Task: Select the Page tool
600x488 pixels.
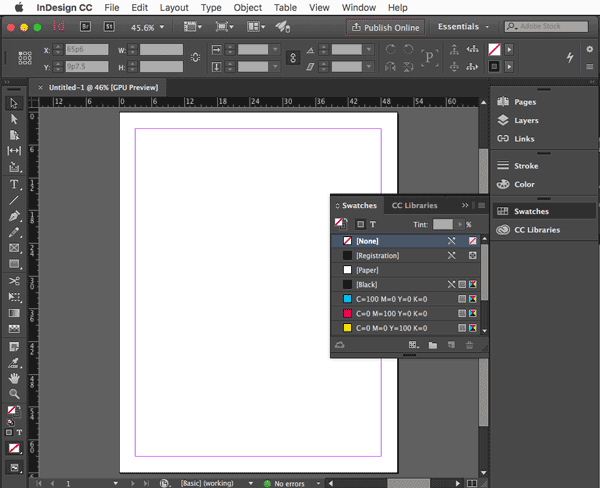Action: 14,135
